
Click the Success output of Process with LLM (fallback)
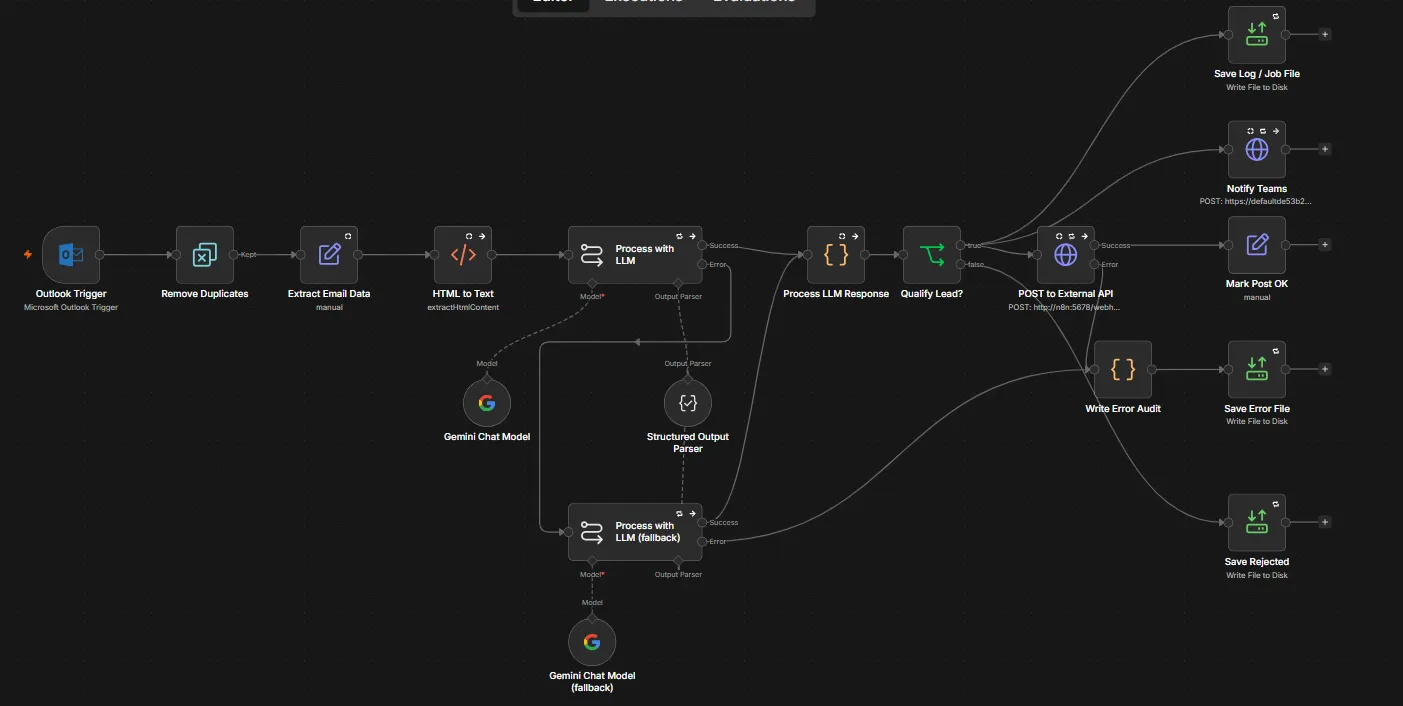(x=703, y=522)
